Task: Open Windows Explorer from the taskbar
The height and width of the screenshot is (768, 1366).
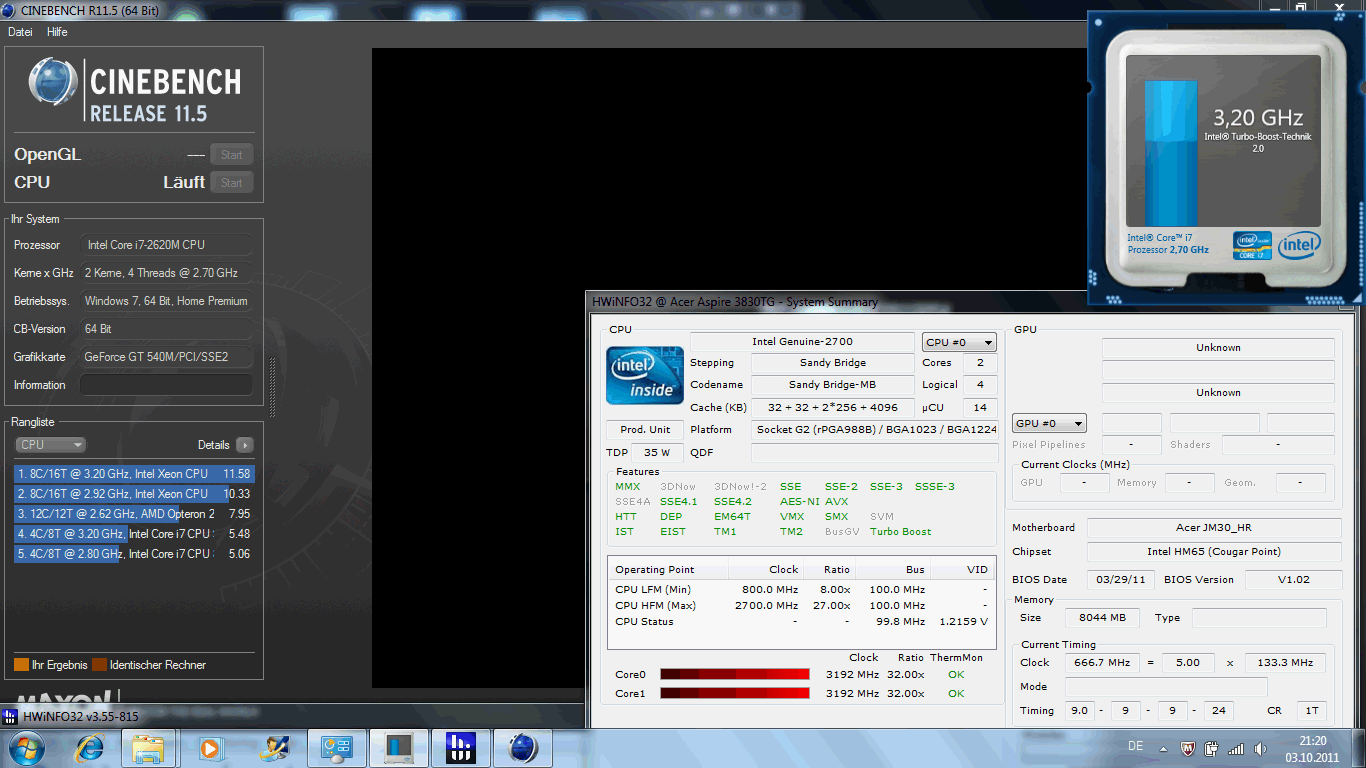Action: click(x=149, y=747)
